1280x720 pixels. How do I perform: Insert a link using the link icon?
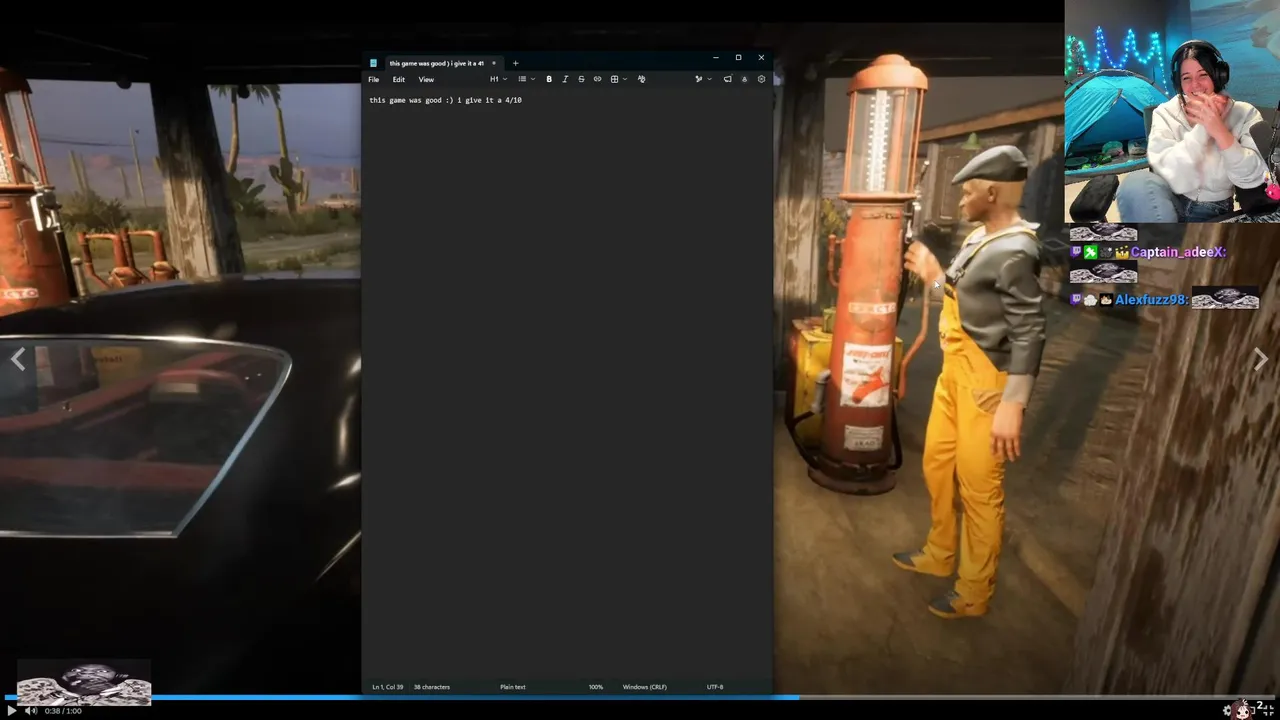point(597,79)
